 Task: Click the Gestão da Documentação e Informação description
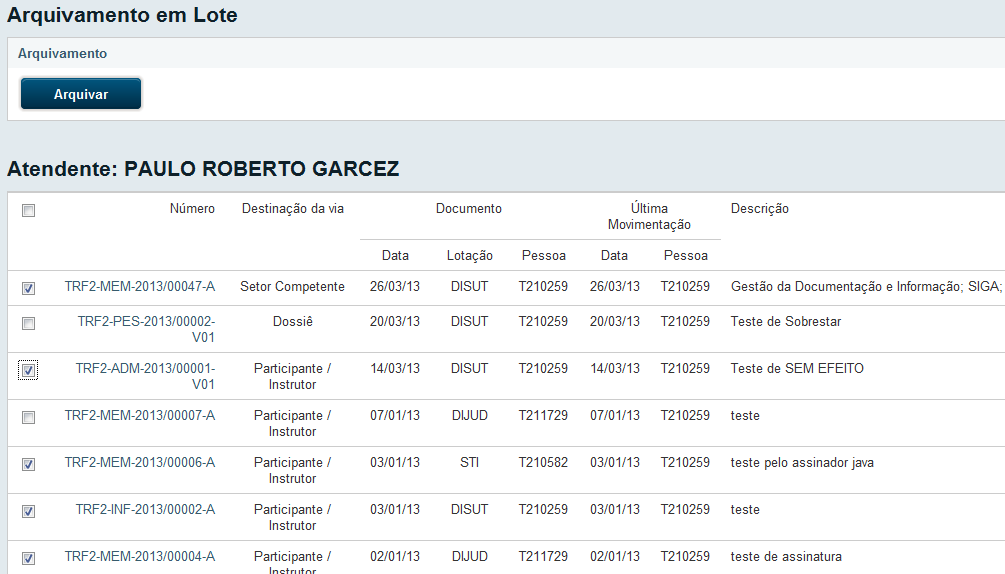tap(866, 286)
